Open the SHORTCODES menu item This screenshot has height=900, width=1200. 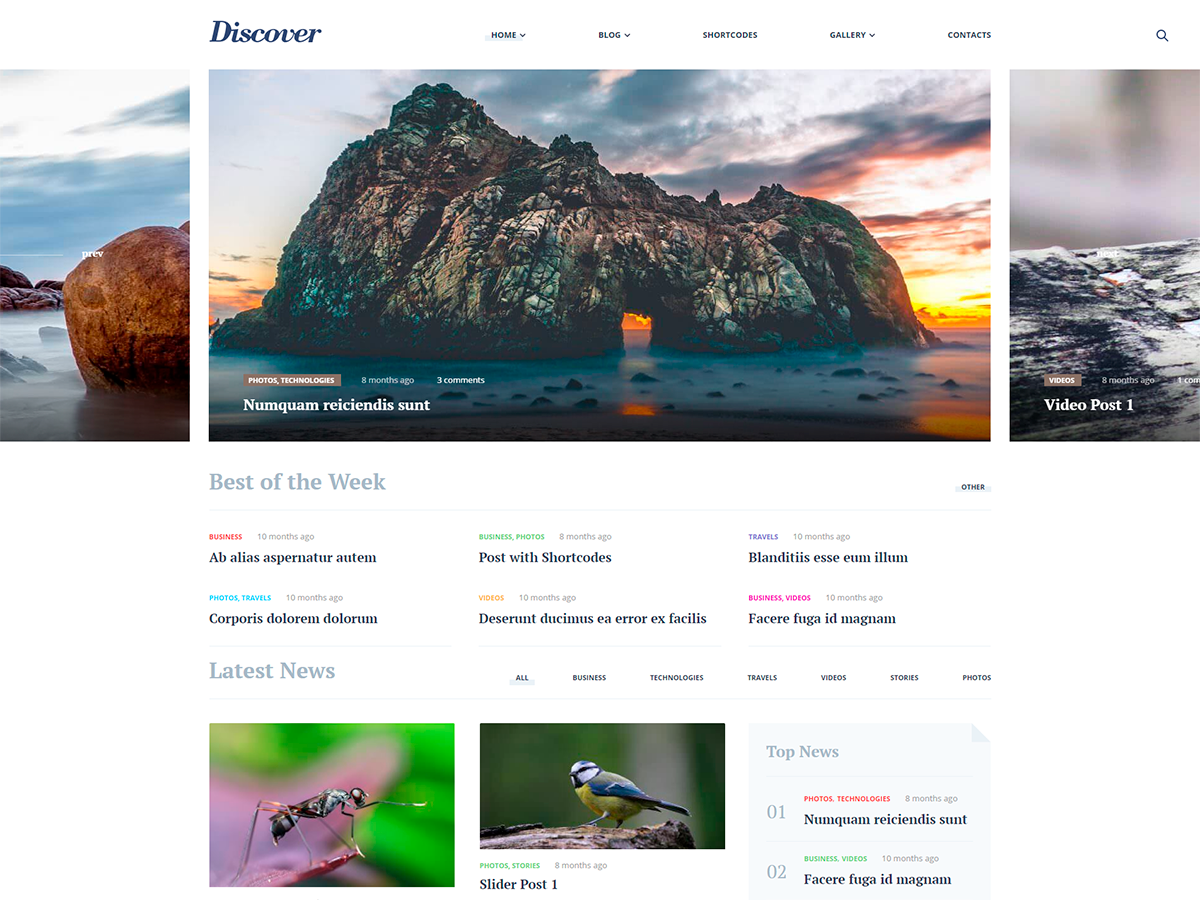coord(729,35)
